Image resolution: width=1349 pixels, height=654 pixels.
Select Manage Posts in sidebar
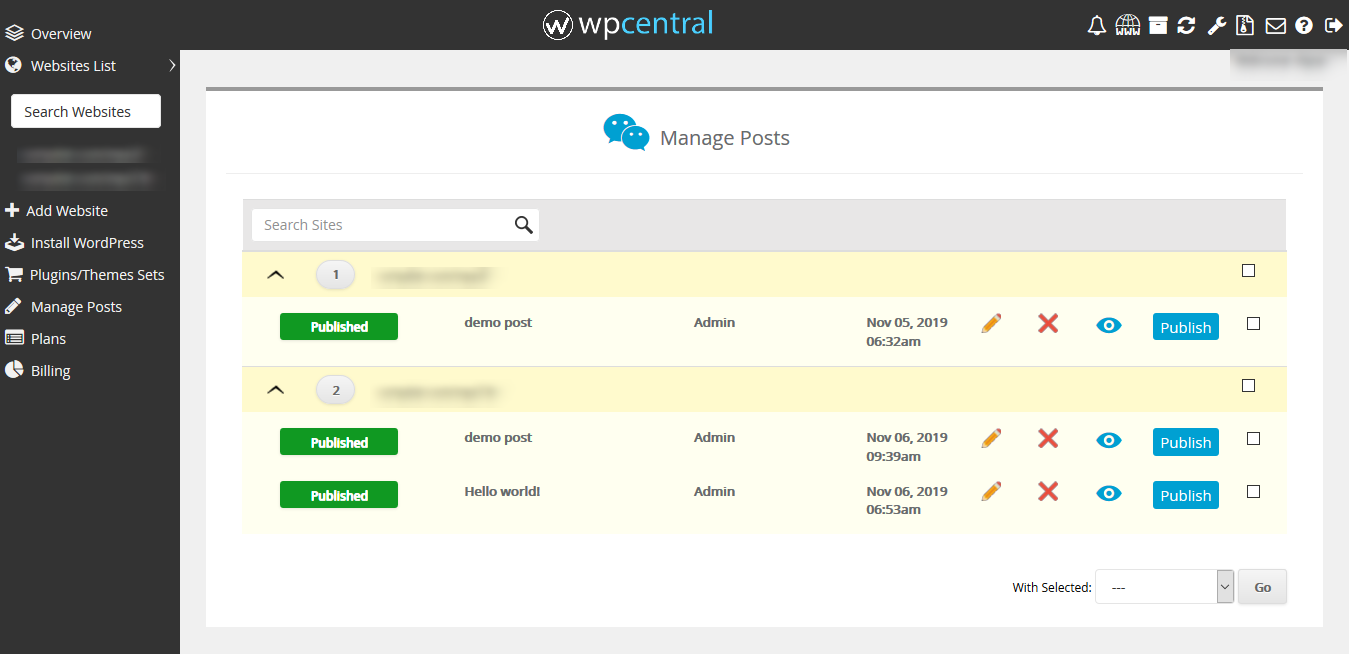[76, 307]
